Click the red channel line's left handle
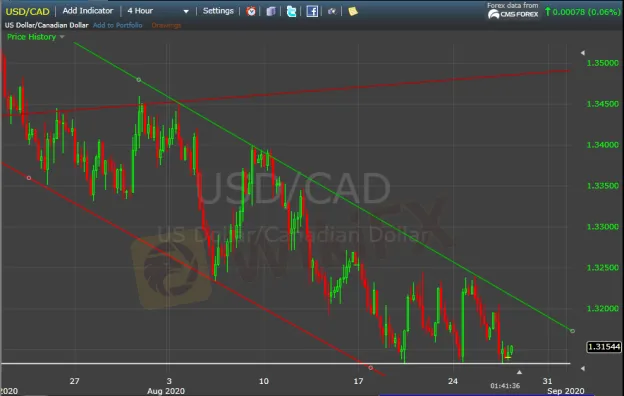 (x=29, y=178)
